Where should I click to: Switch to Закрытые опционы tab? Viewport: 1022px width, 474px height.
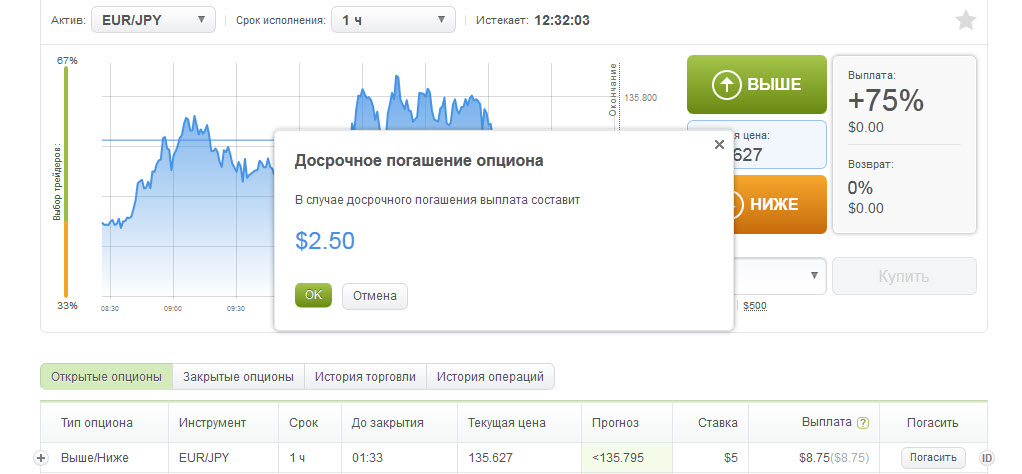tap(238, 376)
